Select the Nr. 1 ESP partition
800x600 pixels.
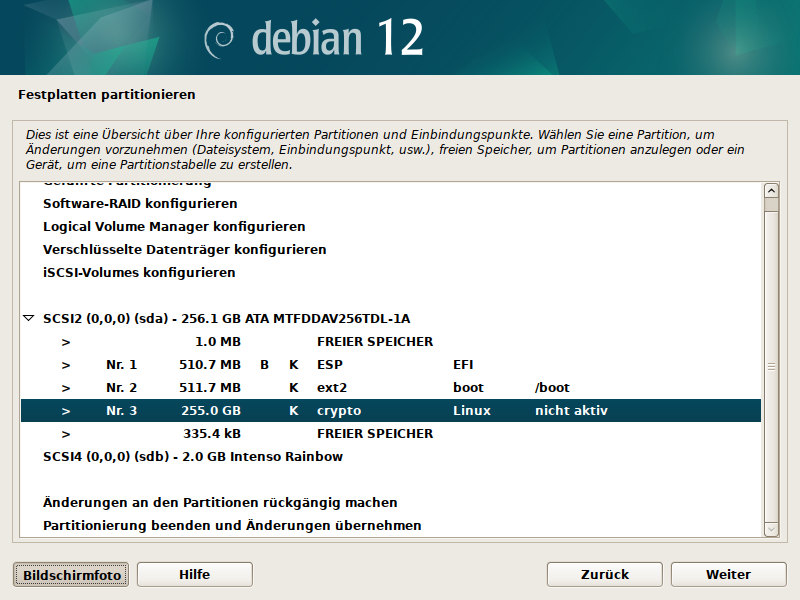pyautogui.click(x=390, y=365)
